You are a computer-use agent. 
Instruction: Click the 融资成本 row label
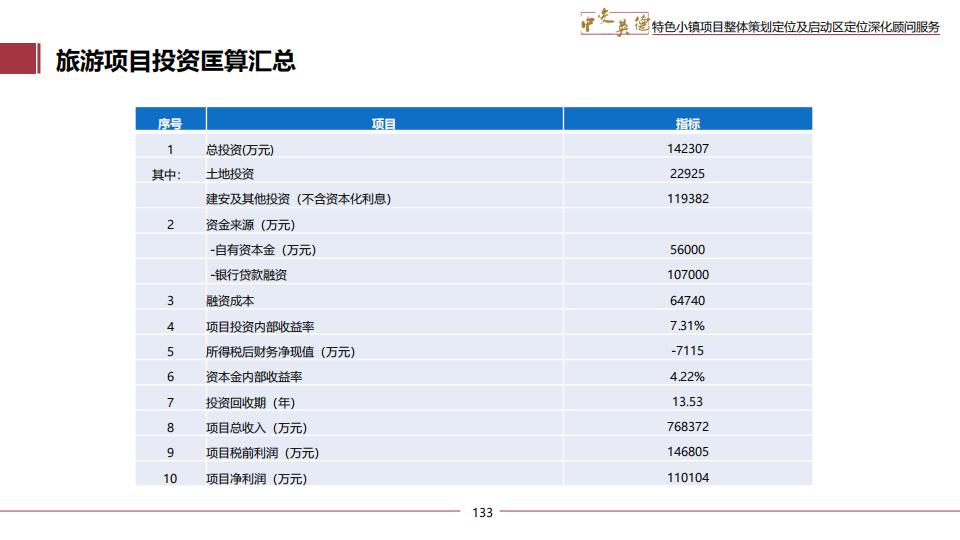(x=230, y=301)
